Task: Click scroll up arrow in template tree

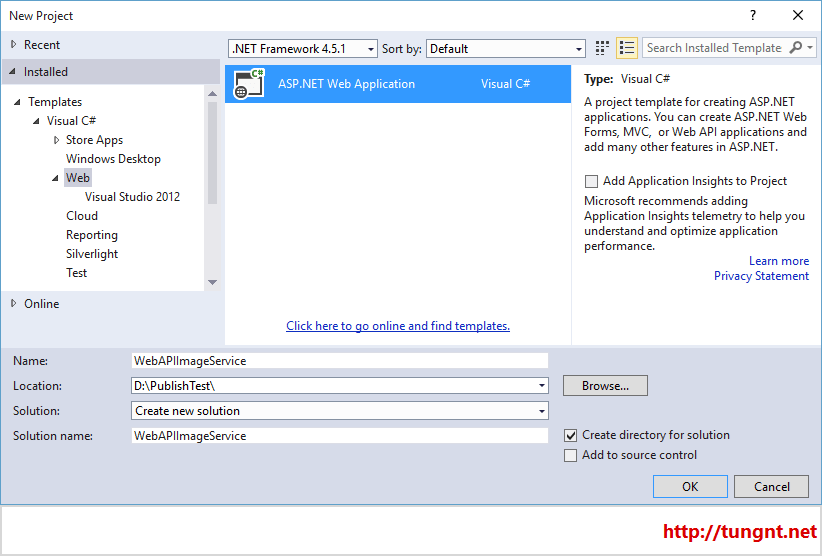Action: pyautogui.click(x=212, y=94)
